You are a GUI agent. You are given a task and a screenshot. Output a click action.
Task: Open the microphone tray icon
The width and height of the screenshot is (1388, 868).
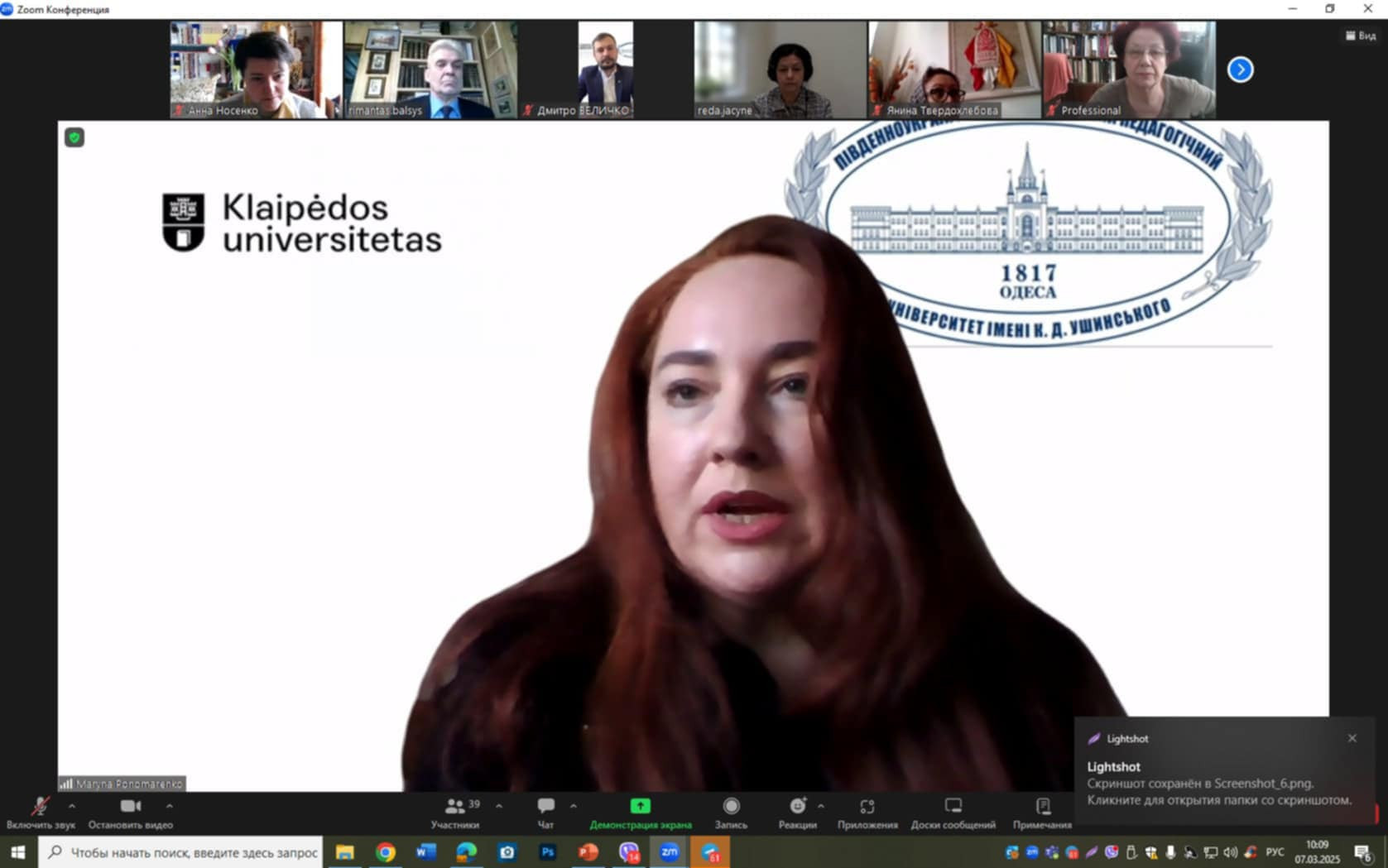point(1170,852)
